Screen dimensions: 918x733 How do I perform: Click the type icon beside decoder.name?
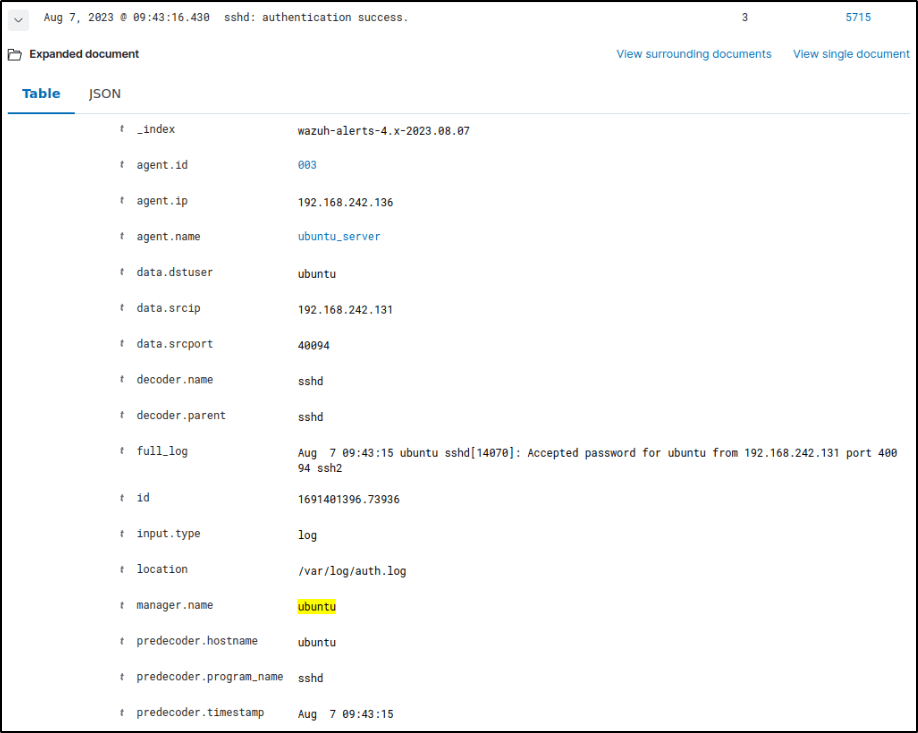point(122,380)
